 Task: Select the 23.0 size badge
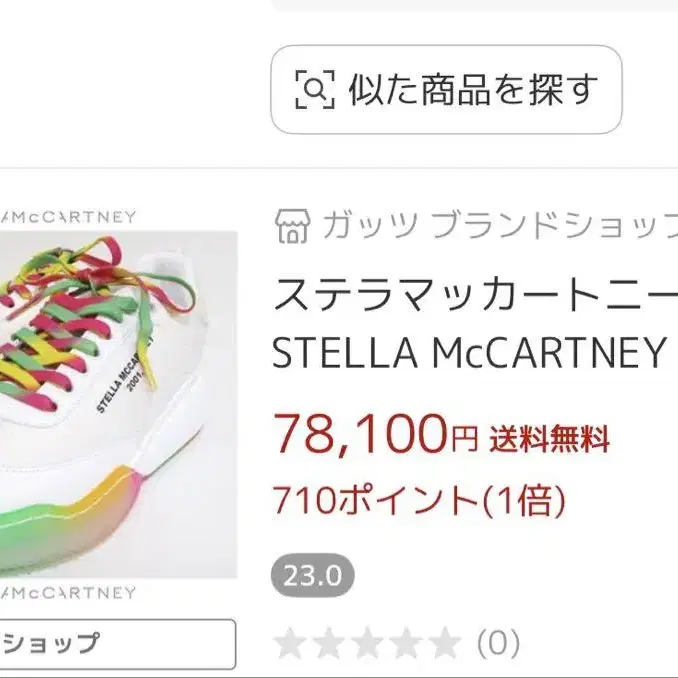313,575
